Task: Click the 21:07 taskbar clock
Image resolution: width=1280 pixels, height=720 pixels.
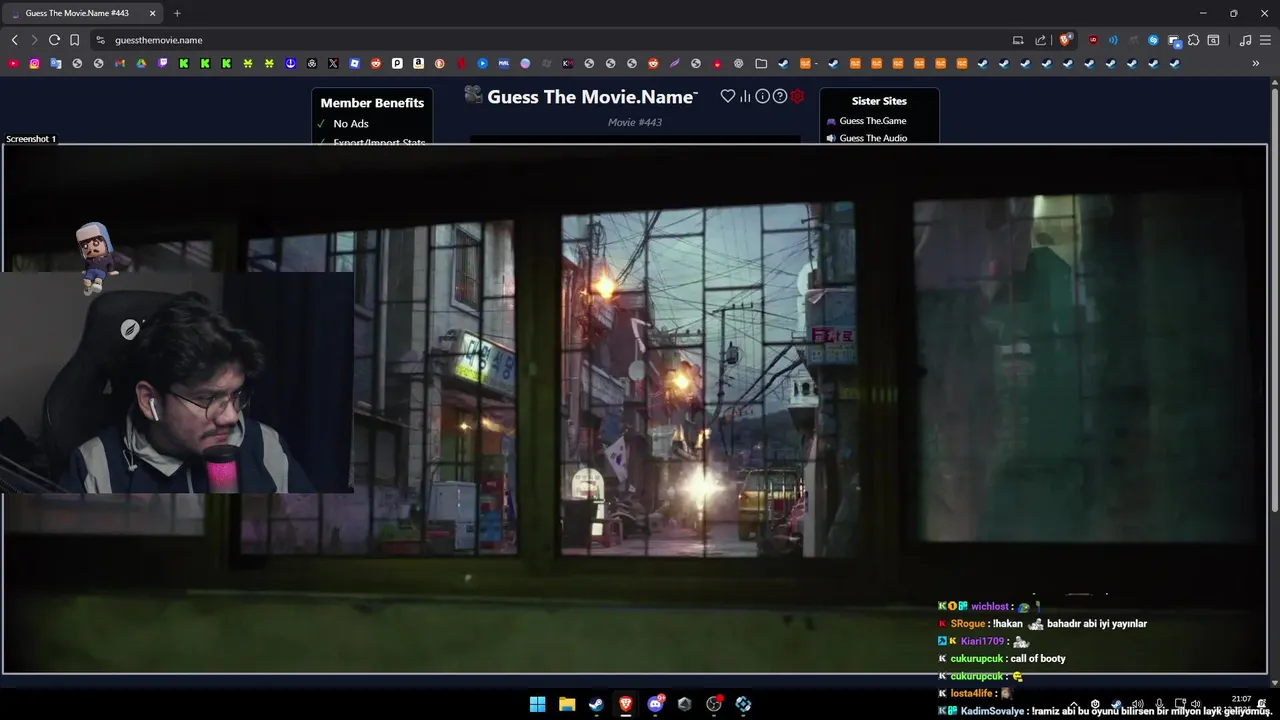Action: coord(1241,699)
